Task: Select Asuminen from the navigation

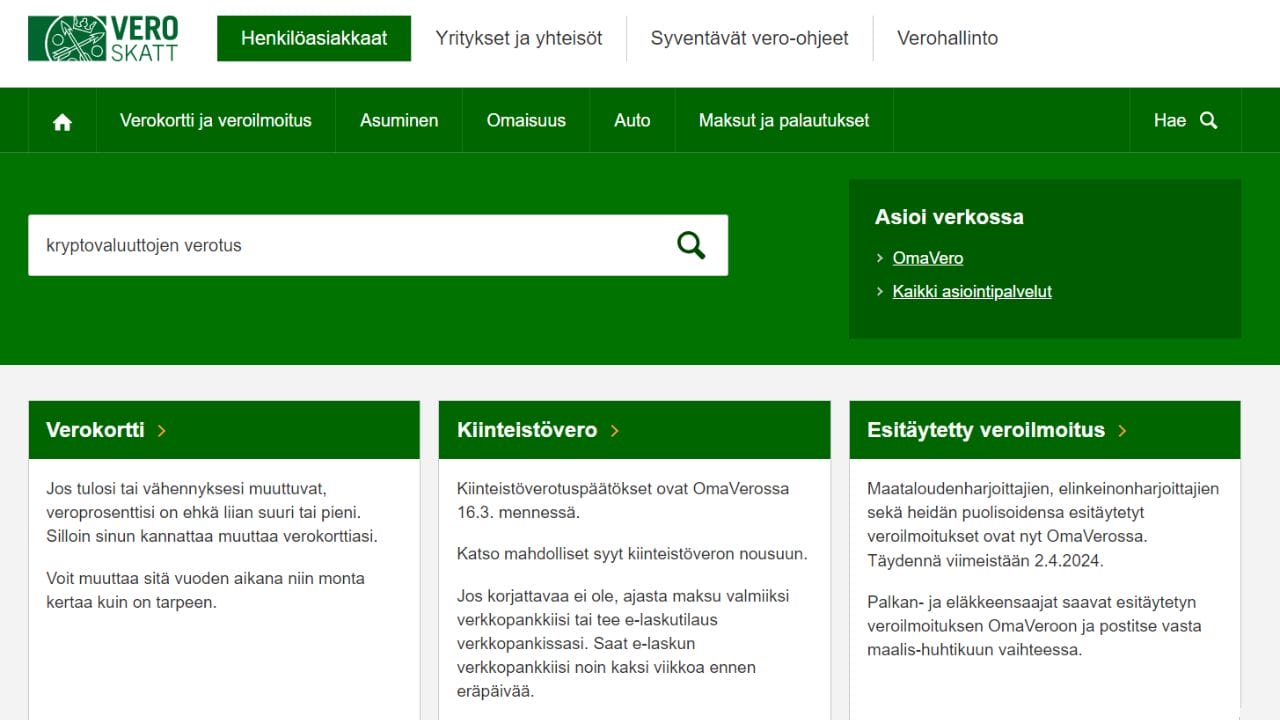Action: [398, 120]
